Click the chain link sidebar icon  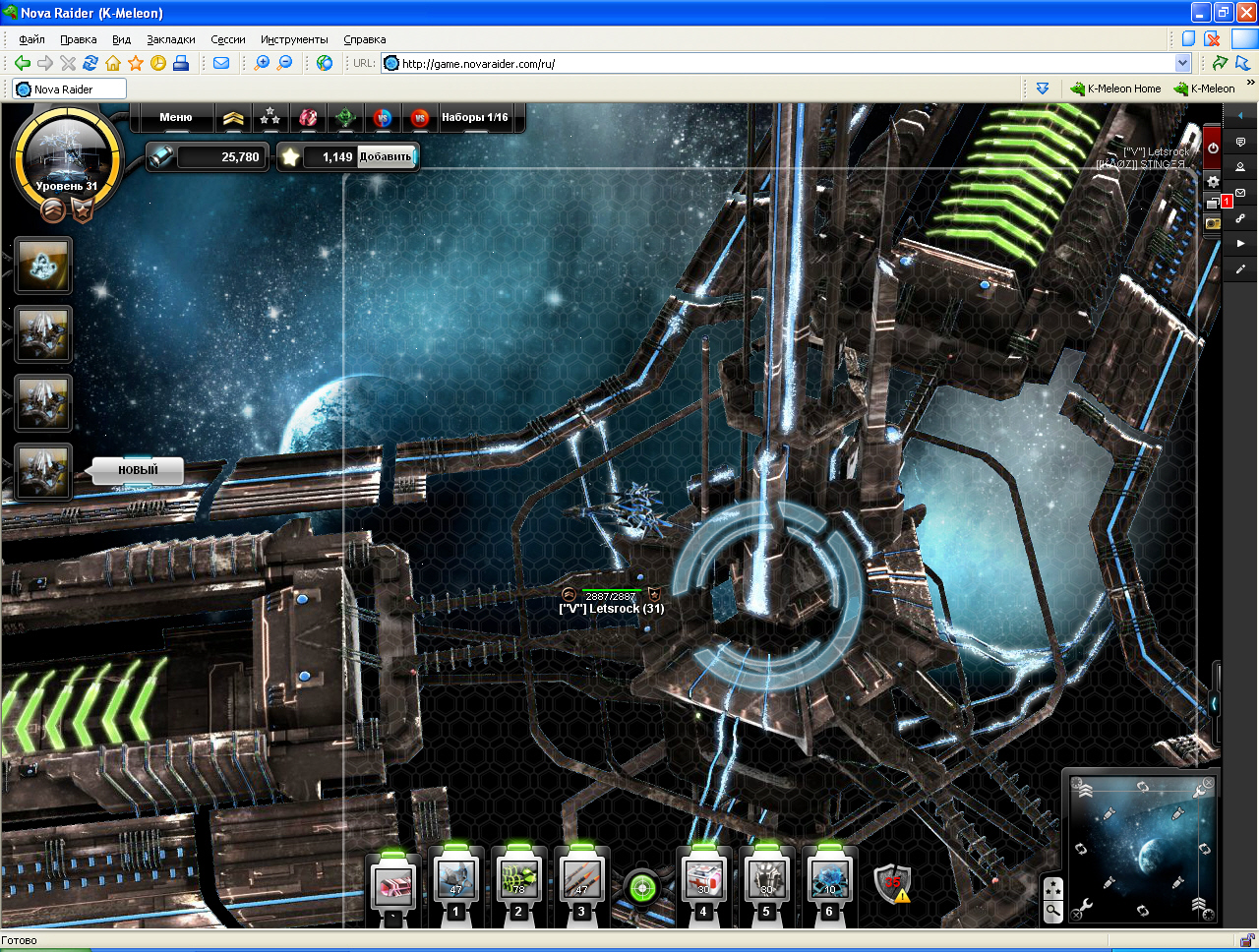[1240, 218]
